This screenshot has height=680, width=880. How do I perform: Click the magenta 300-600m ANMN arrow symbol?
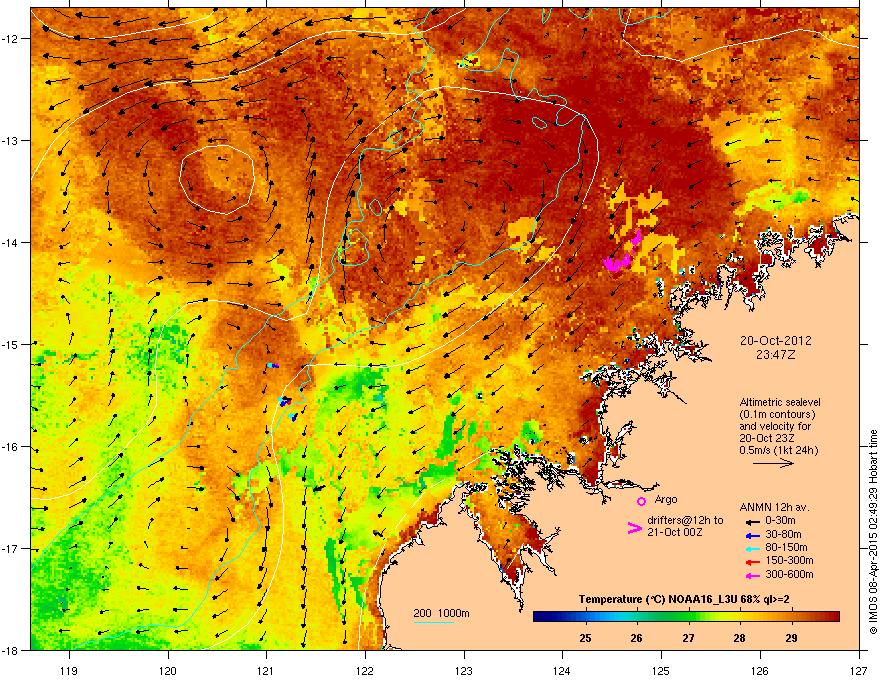click(752, 576)
